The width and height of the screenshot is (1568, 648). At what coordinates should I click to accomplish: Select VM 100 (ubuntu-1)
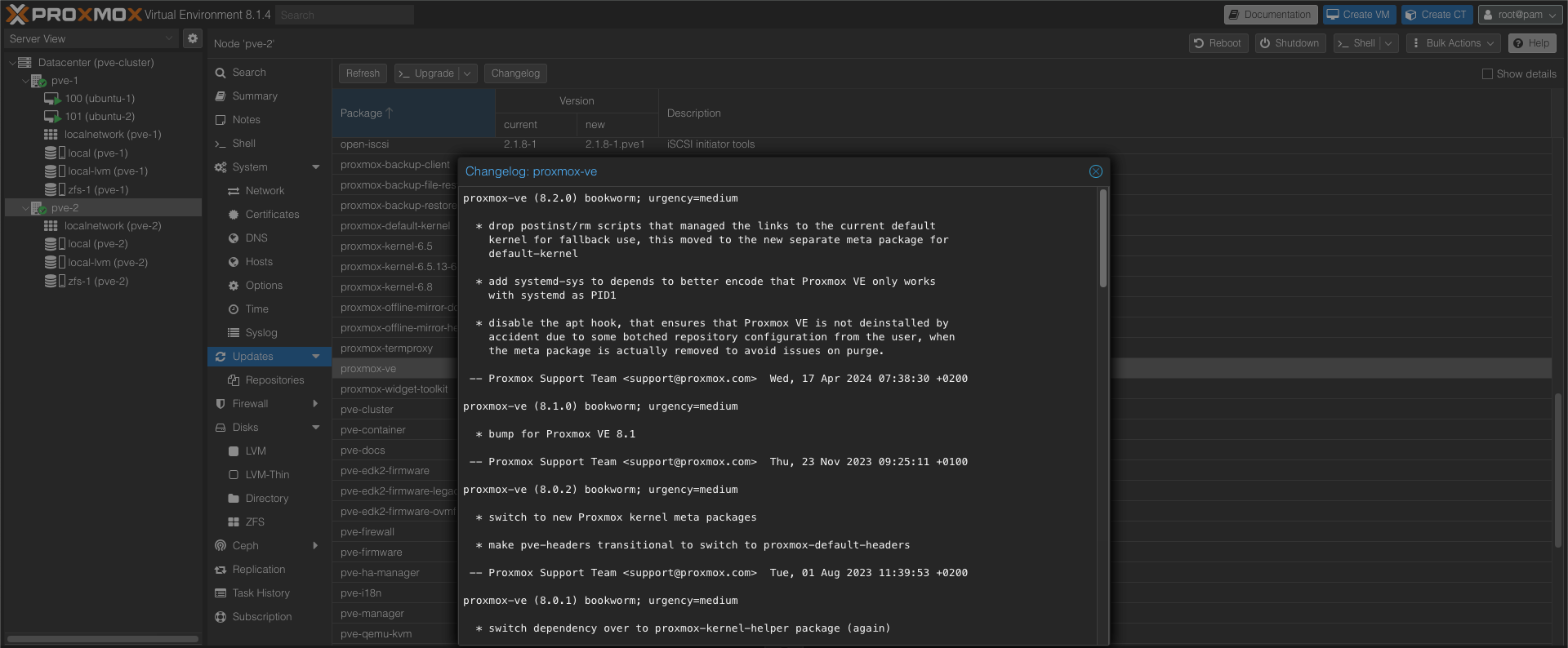pos(100,98)
